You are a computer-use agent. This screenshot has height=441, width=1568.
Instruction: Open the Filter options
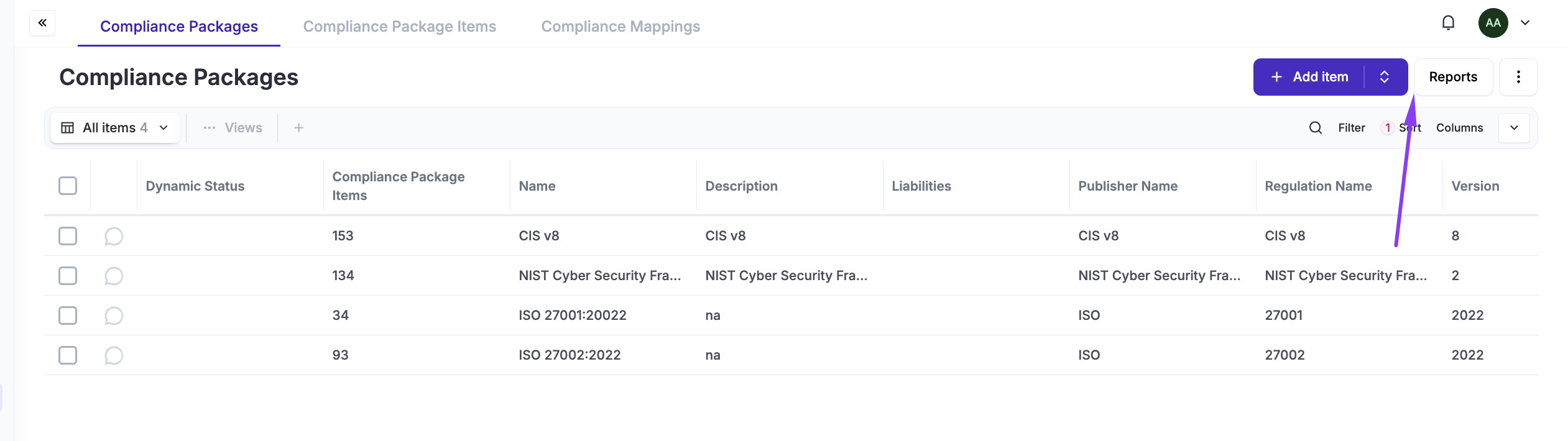(x=1351, y=128)
